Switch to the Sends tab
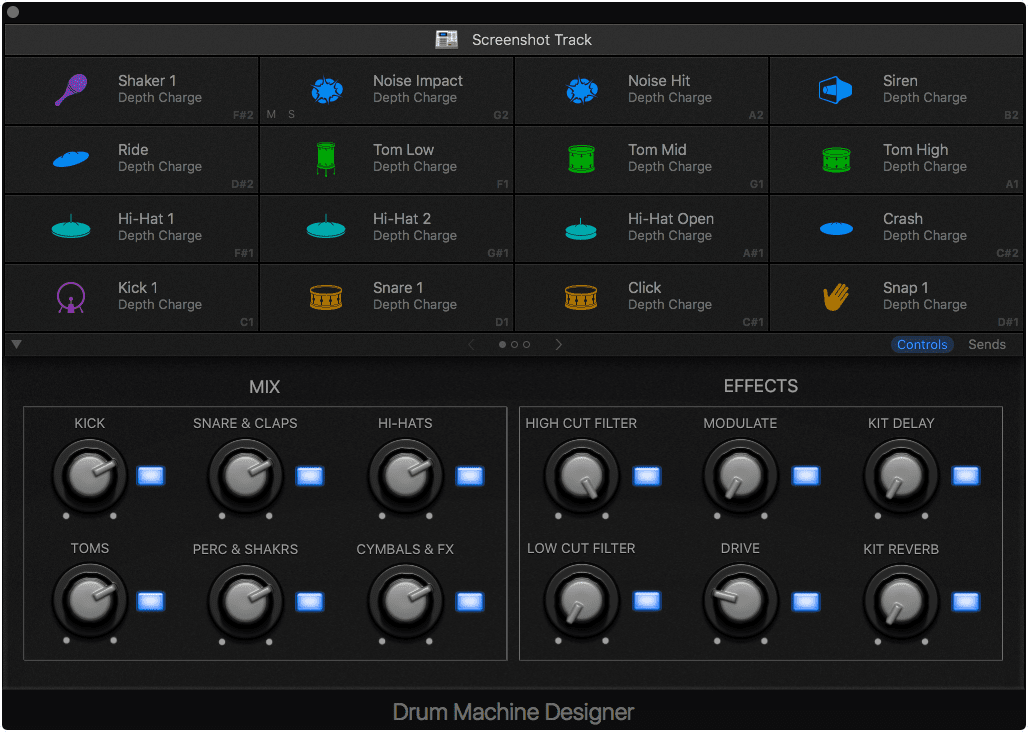This screenshot has width=1028, height=732. tap(987, 344)
